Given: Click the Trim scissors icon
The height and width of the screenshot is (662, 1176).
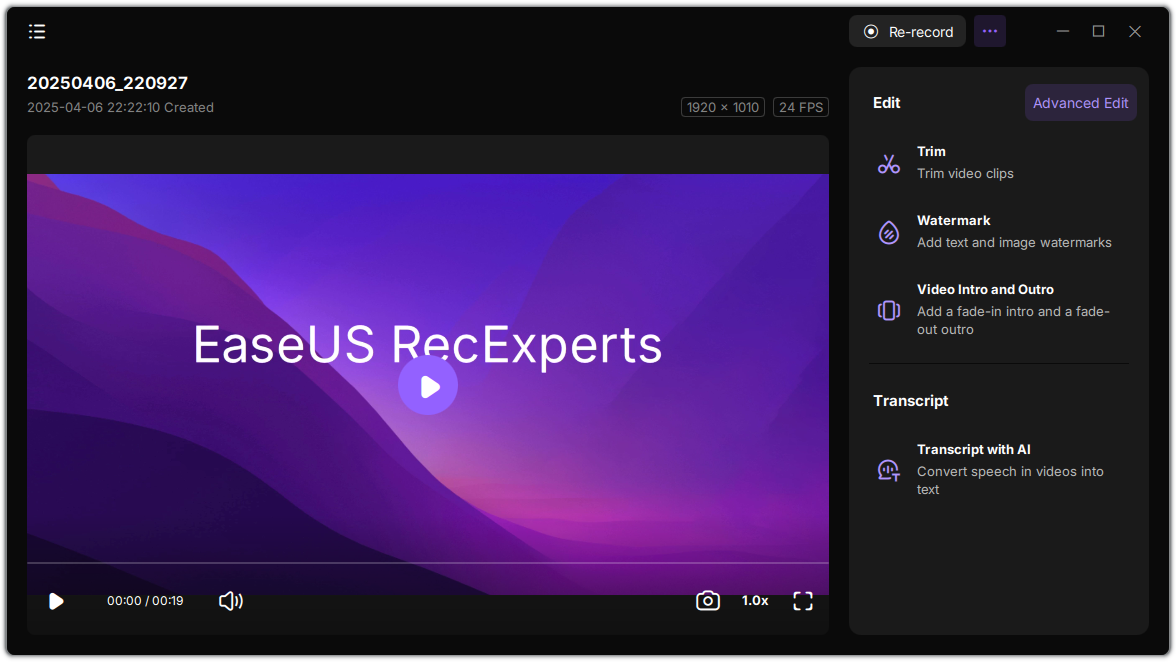Looking at the screenshot, I should click(889, 163).
